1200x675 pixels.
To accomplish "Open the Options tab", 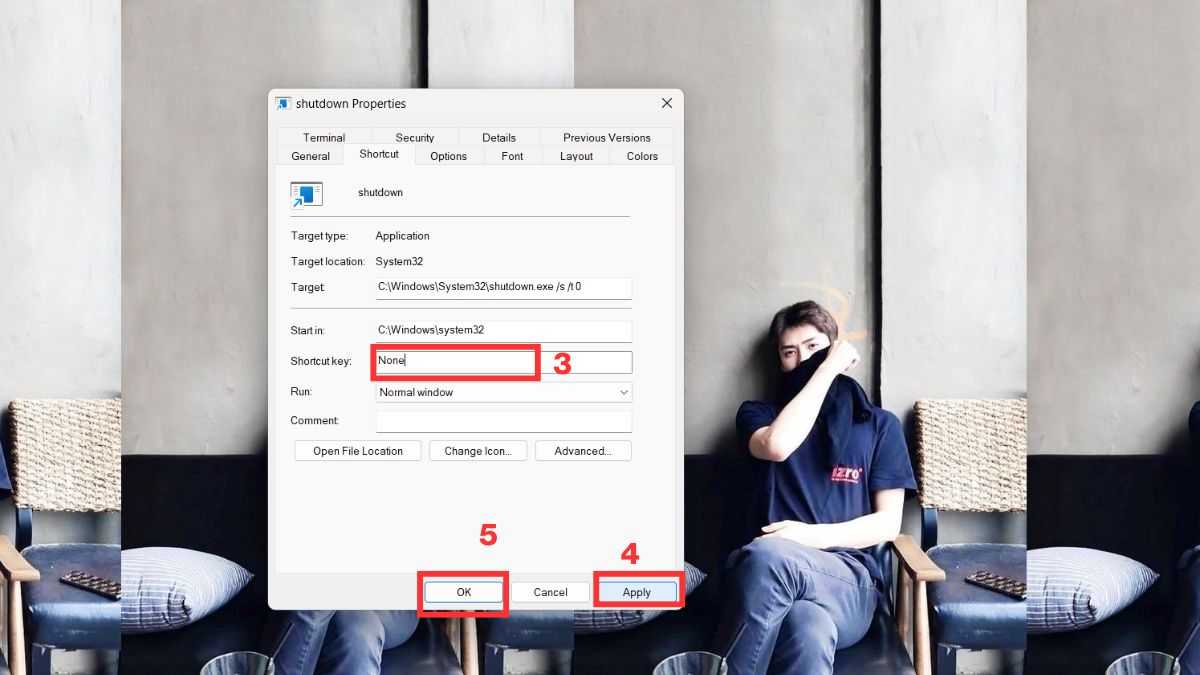I will 449,156.
